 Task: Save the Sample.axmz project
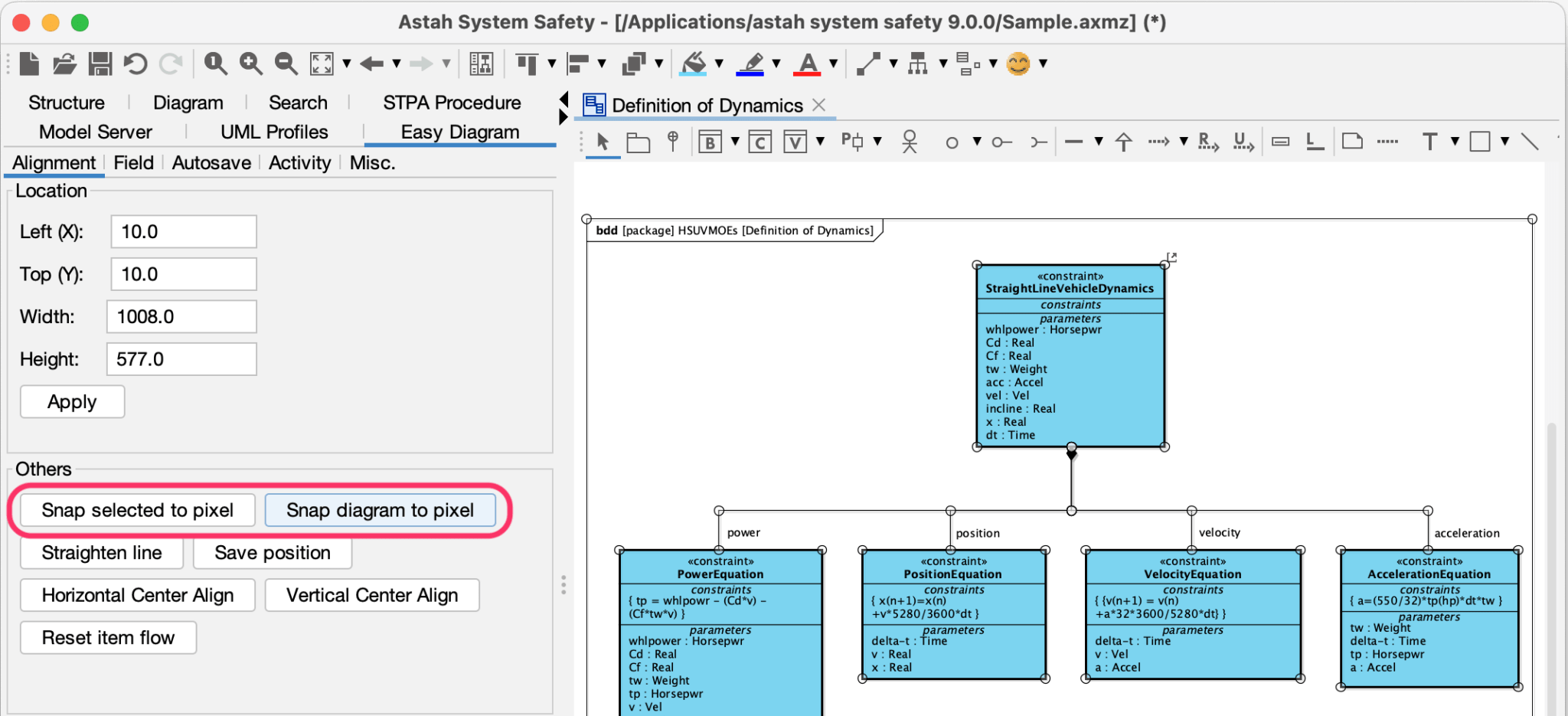coord(100,64)
